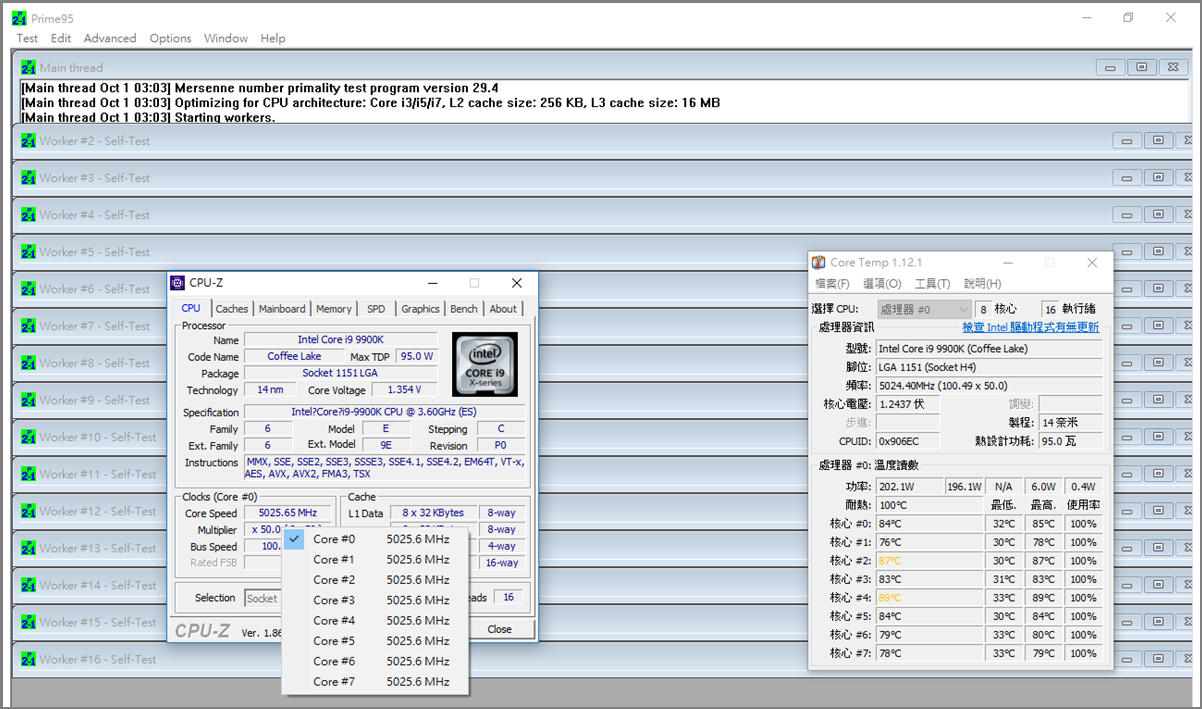Click the CPU-Z title bar icon
1202x709 pixels.
[x=178, y=283]
